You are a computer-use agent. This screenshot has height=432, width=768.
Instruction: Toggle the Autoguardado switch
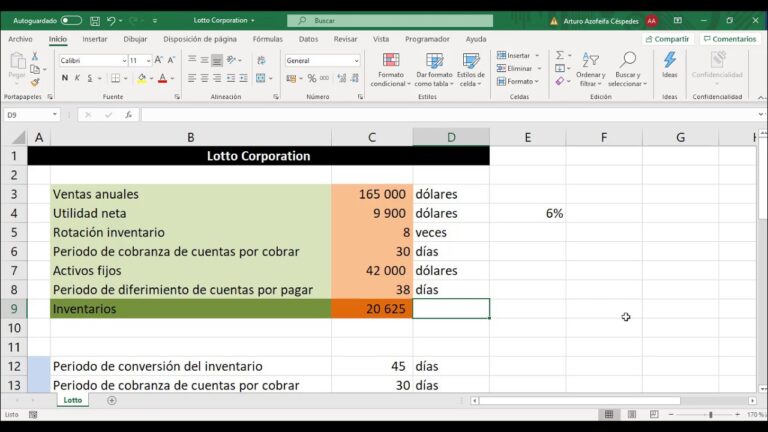click(x=71, y=21)
